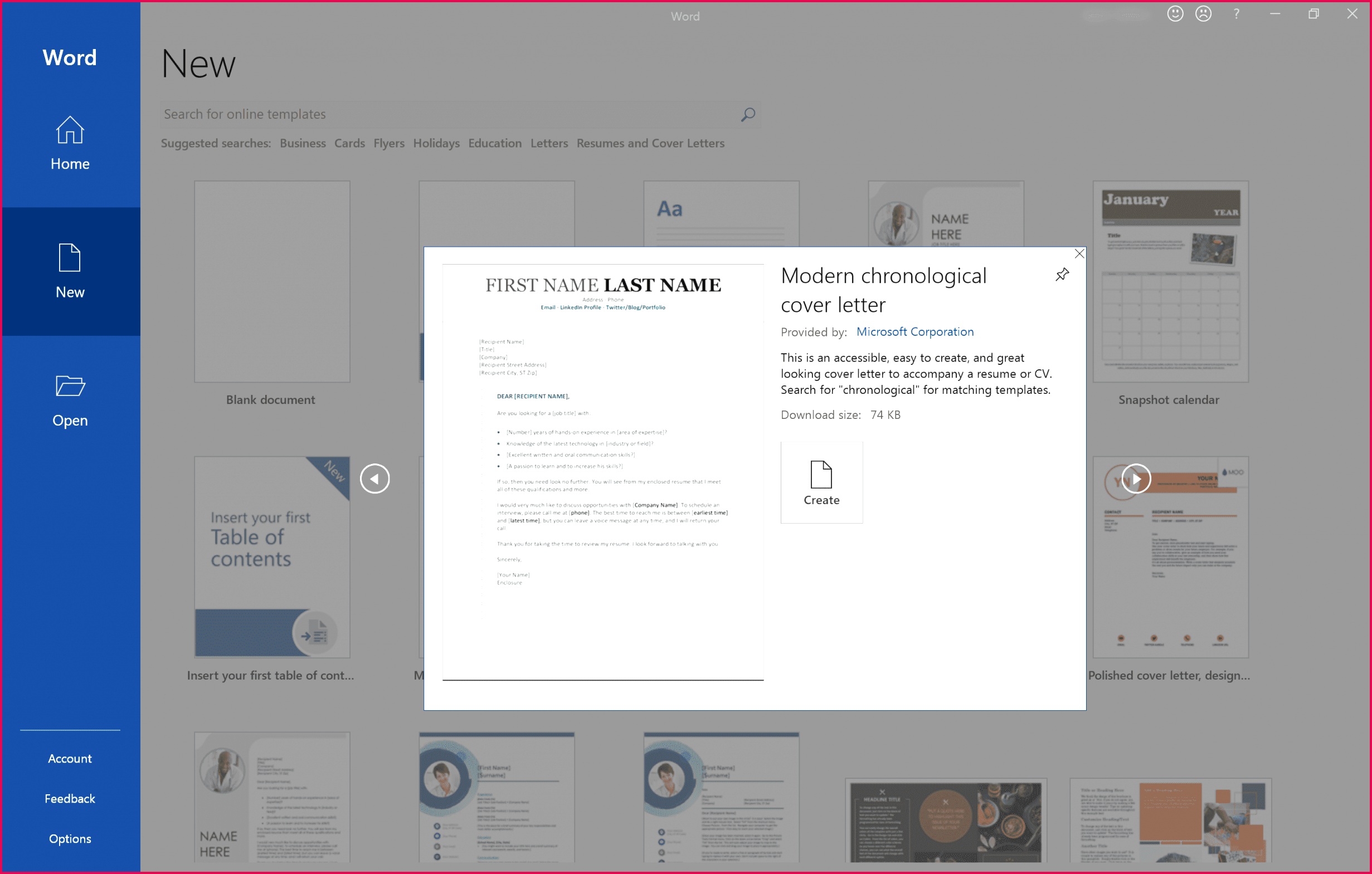Select the Blank document template

[272, 282]
